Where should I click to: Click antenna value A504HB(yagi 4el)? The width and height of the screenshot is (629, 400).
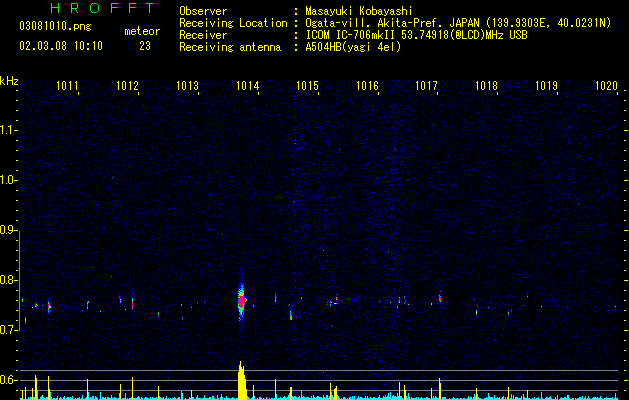coord(353,47)
